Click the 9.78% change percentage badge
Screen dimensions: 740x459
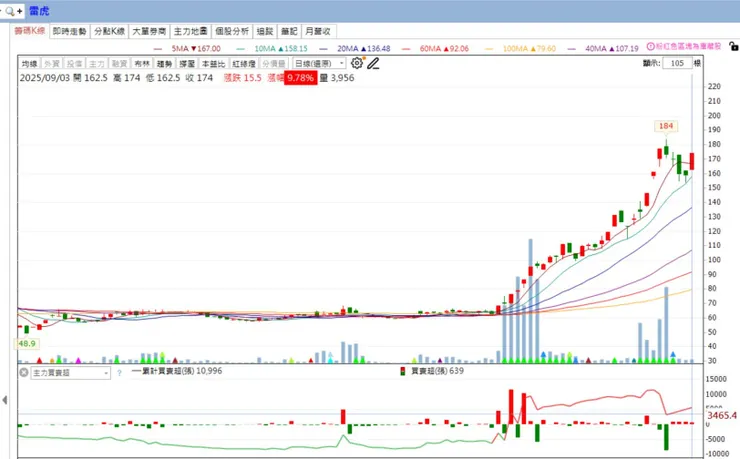[301, 78]
